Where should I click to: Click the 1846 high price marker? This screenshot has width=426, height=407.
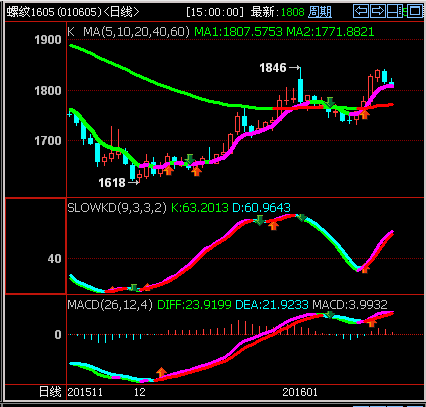tap(273, 68)
